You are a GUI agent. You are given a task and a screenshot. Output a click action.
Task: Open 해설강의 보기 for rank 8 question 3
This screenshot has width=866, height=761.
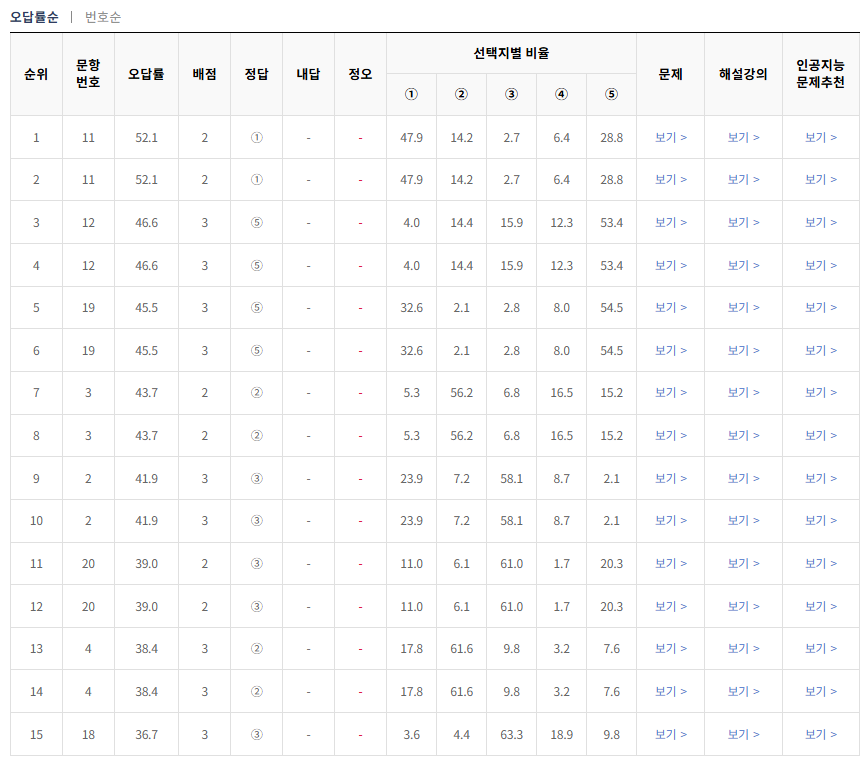742,435
